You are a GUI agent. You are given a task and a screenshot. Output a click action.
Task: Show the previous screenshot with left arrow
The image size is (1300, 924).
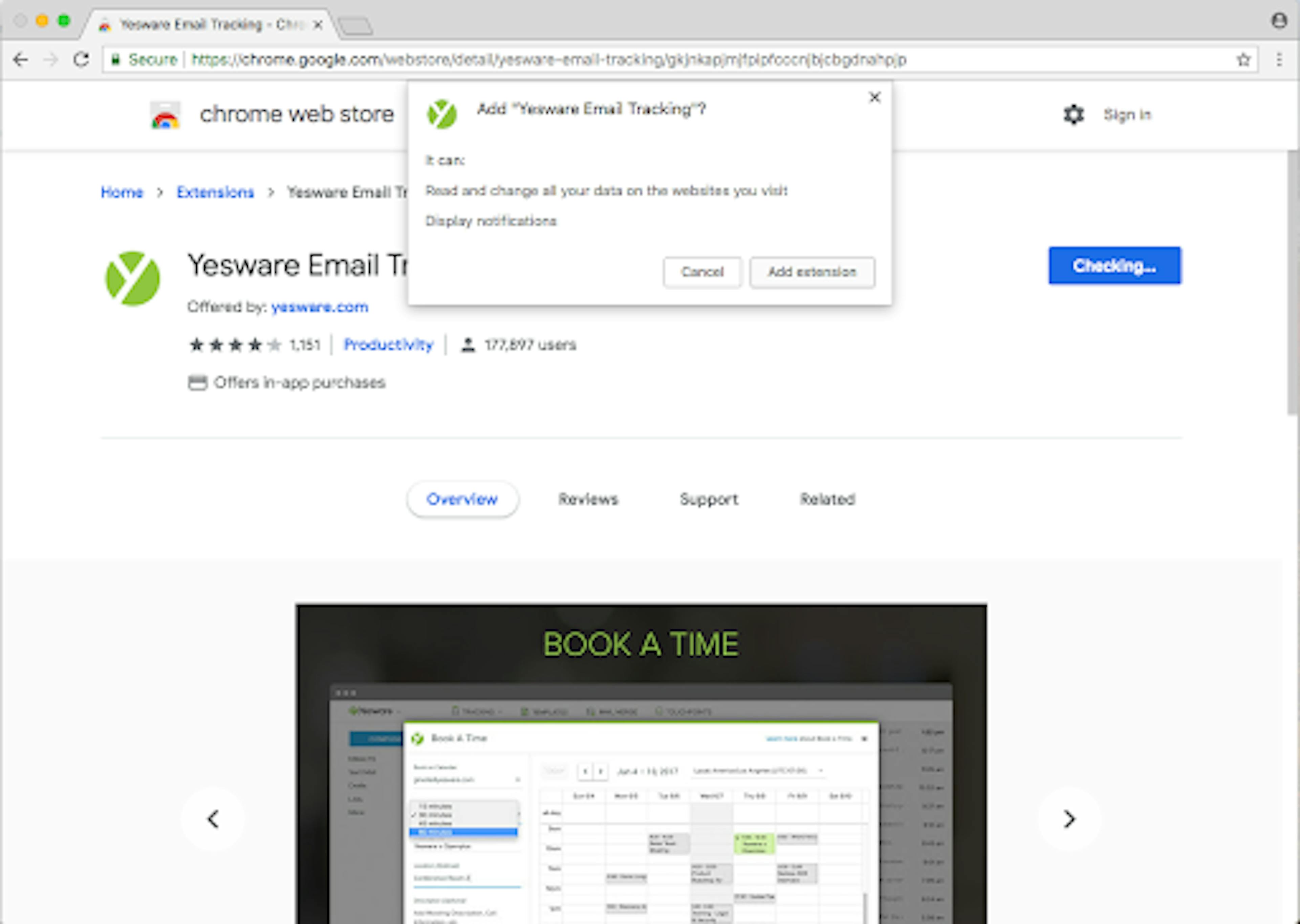[213, 819]
